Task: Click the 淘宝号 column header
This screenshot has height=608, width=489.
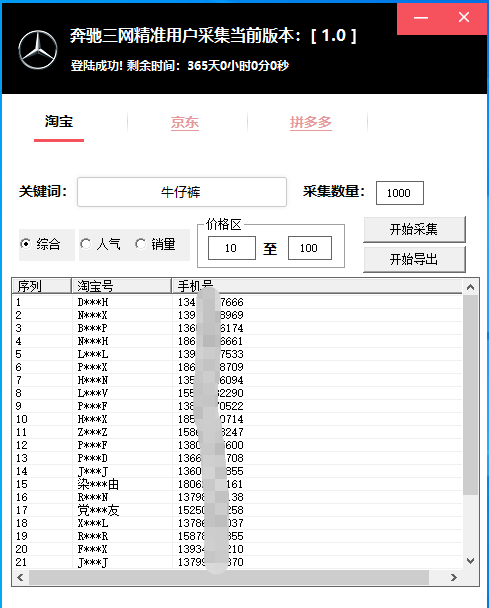Action: pos(121,286)
